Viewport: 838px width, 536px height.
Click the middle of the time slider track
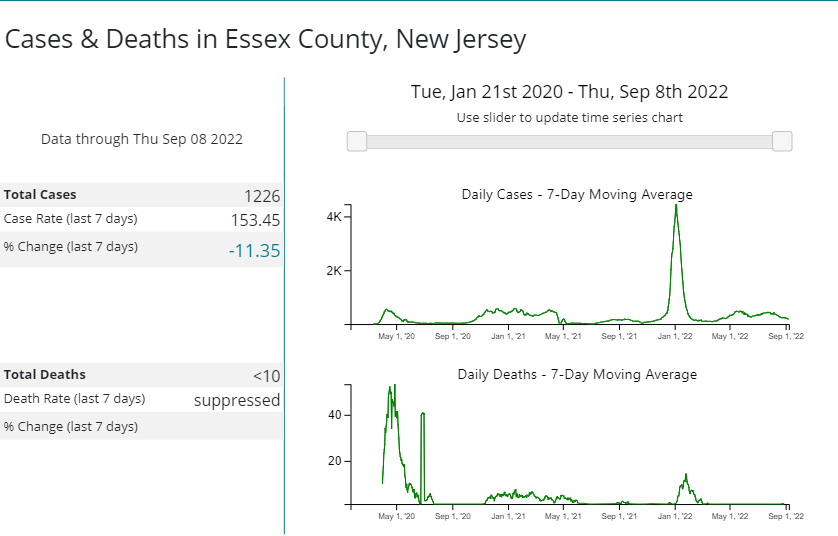click(569, 142)
